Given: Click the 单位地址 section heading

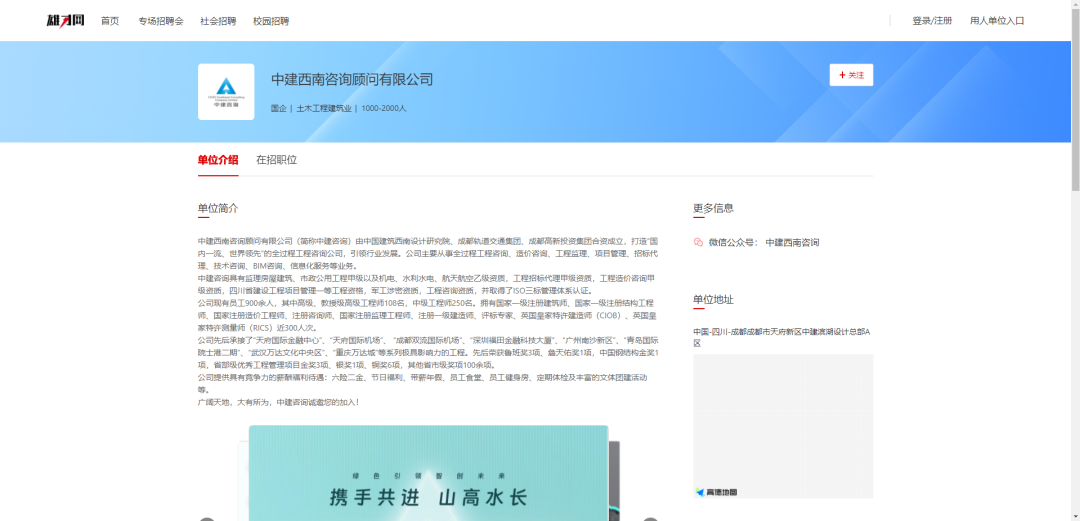Looking at the screenshot, I should (714, 300).
